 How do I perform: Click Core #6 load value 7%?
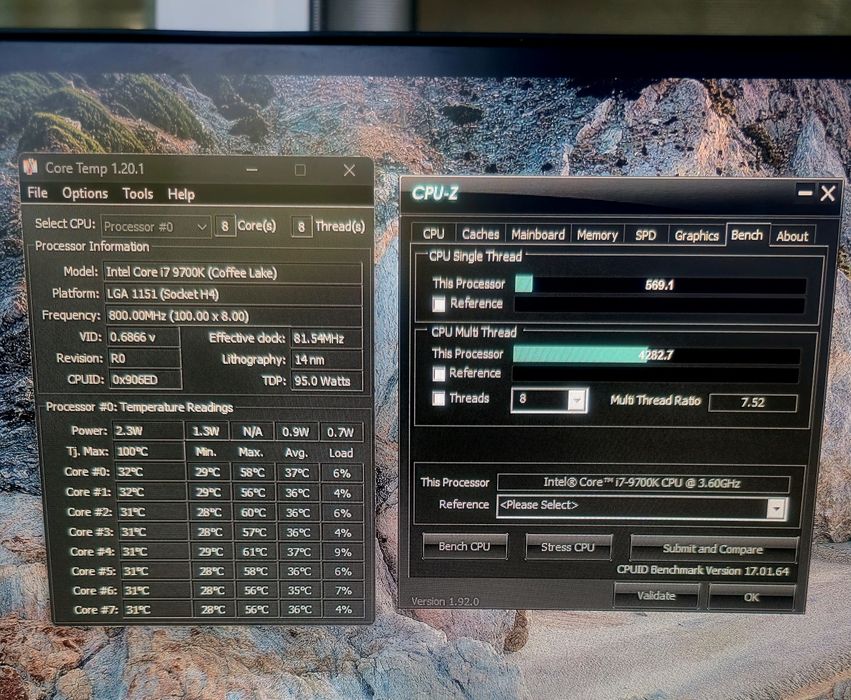[343, 590]
